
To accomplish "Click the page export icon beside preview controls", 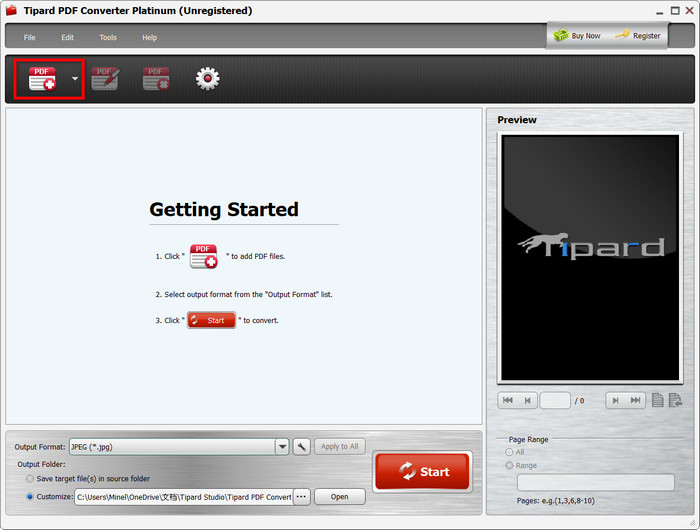I will [675, 400].
